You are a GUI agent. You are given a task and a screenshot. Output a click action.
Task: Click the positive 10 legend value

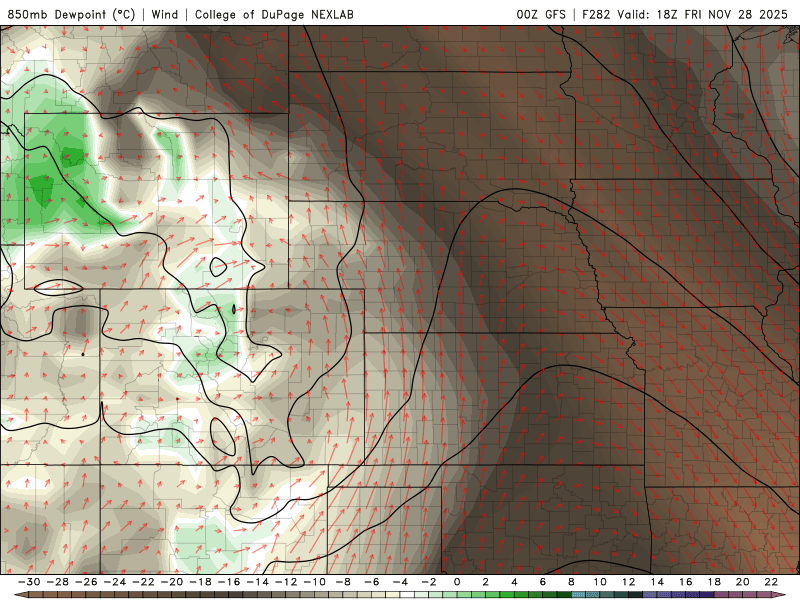click(600, 582)
